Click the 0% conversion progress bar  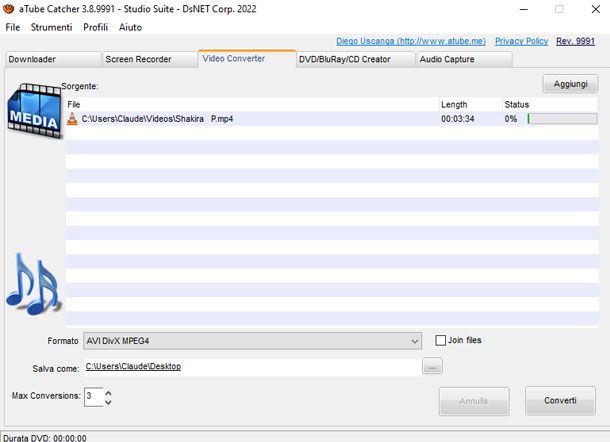(x=563, y=119)
